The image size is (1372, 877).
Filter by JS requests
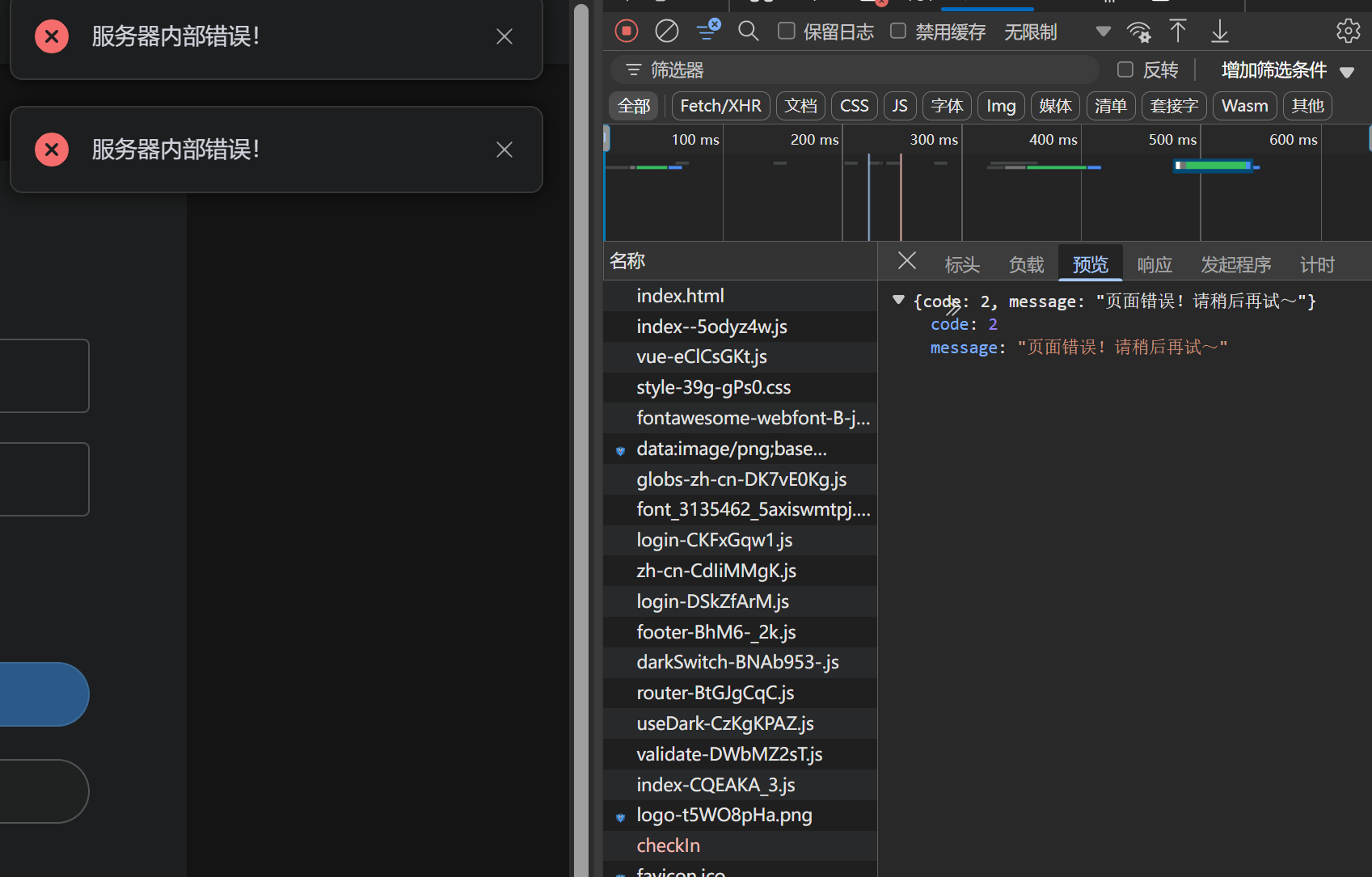pos(900,106)
